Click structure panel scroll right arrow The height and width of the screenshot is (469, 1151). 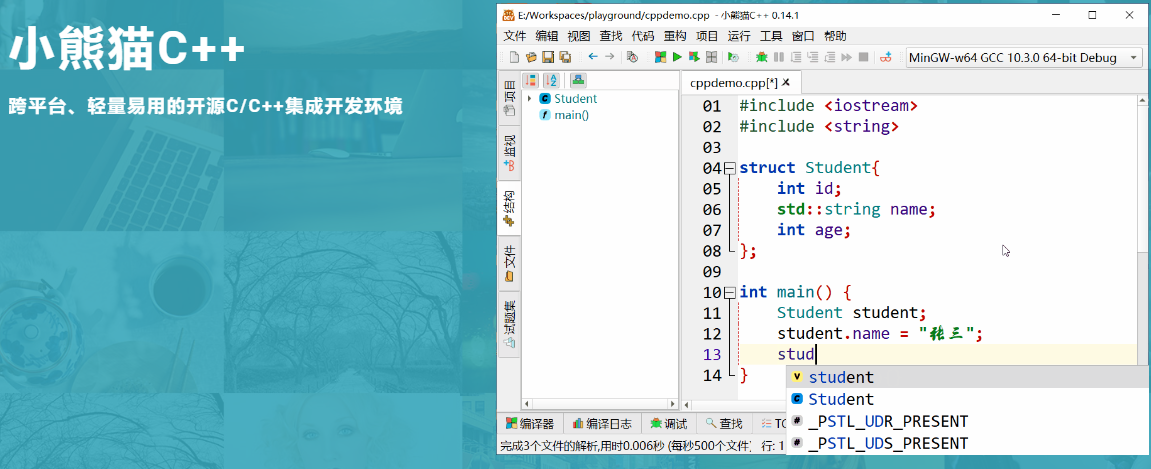click(672, 404)
